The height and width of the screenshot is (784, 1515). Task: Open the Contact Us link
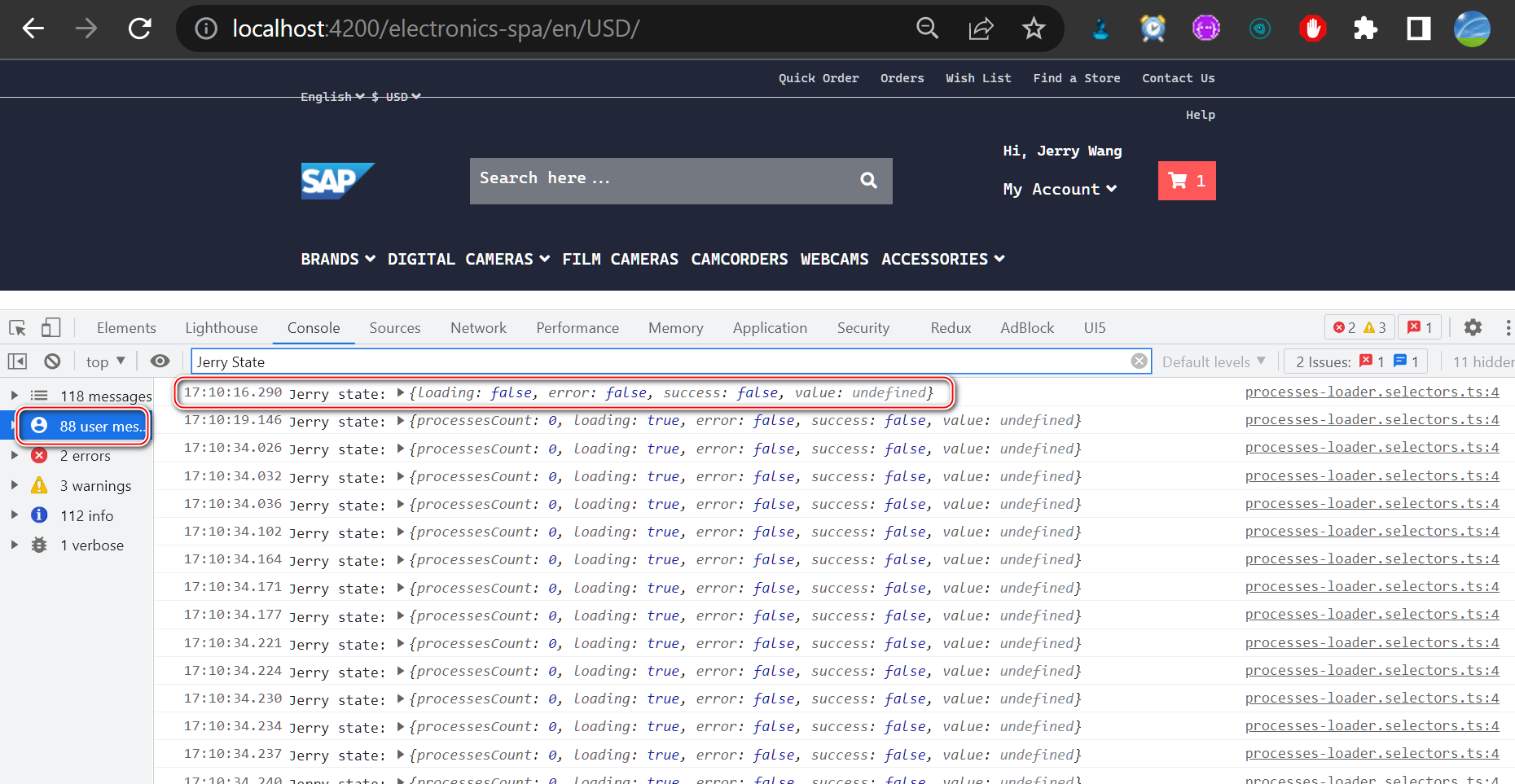[1178, 78]
